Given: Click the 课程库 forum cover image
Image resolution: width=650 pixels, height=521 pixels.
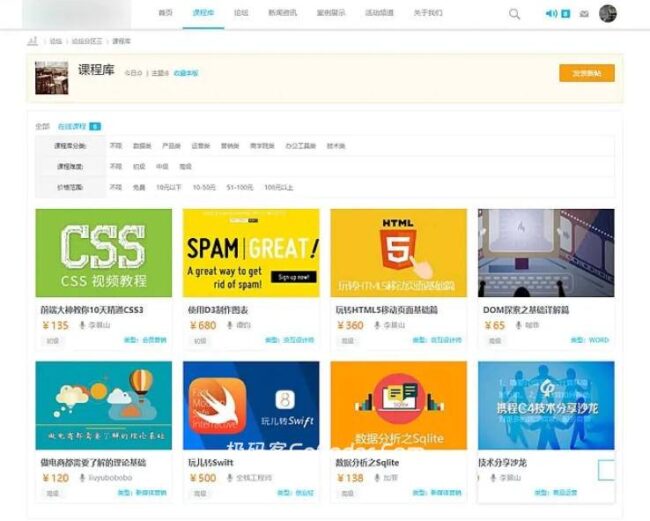Looking at the screenshot, I should tap(52, 78).
